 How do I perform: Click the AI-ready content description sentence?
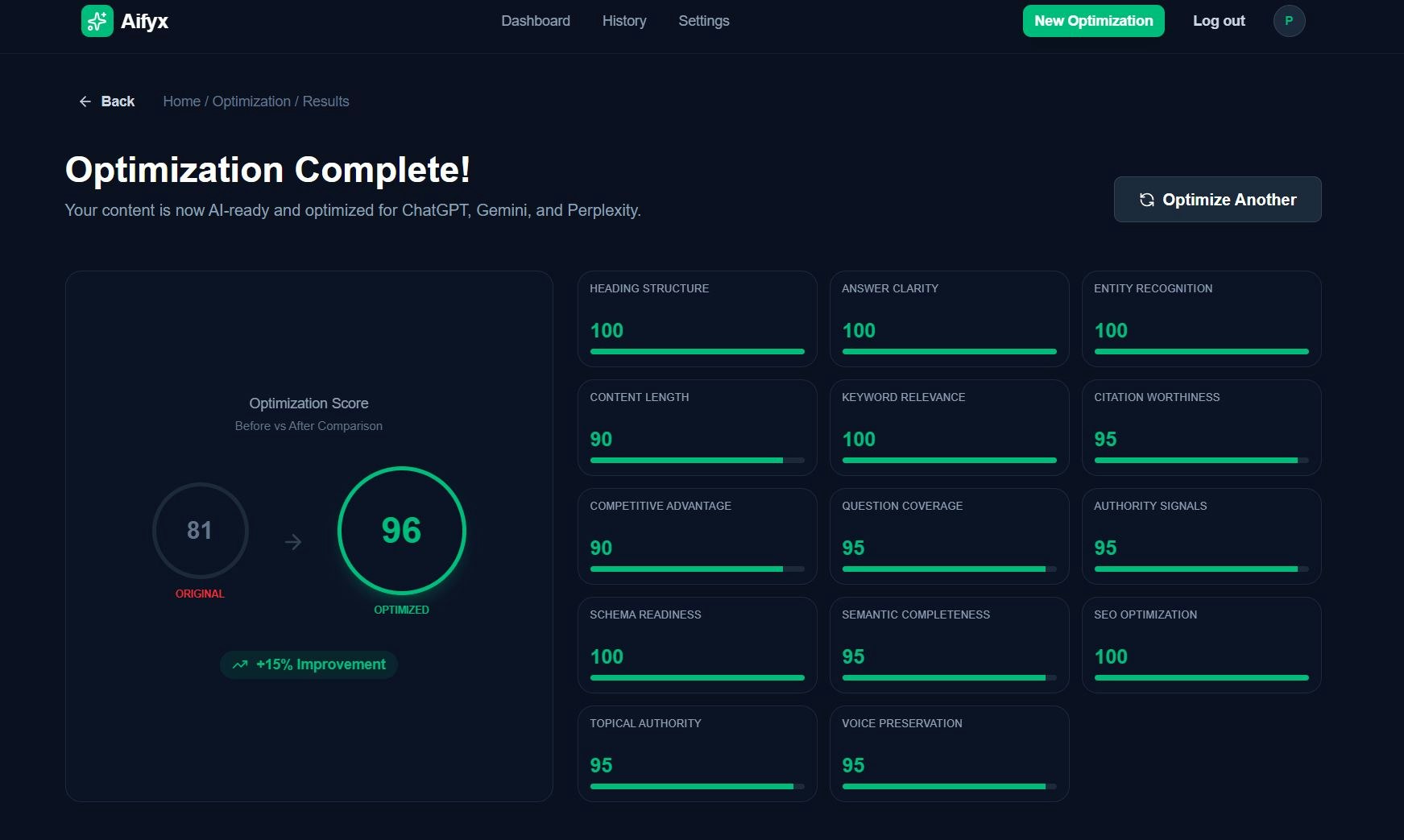click(x=353, y=210)
